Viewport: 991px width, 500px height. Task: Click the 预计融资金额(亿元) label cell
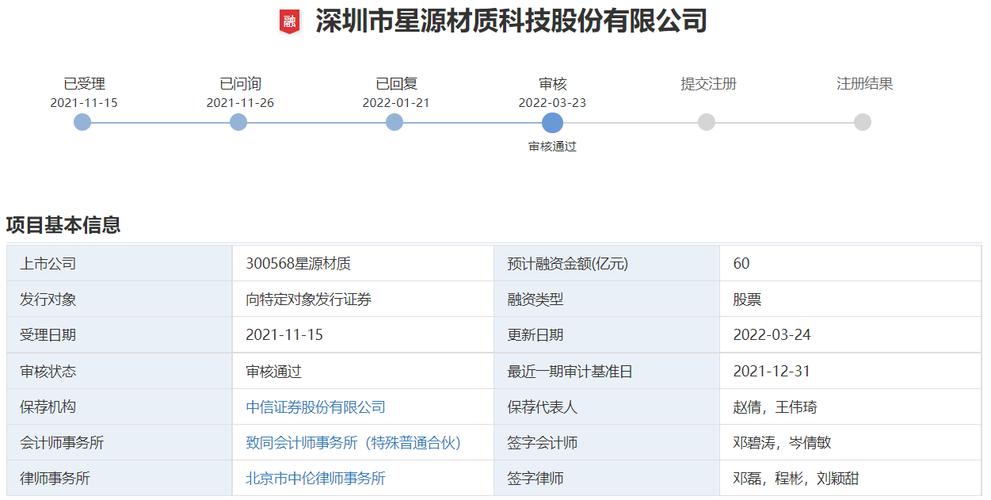(x=607, y=264)
